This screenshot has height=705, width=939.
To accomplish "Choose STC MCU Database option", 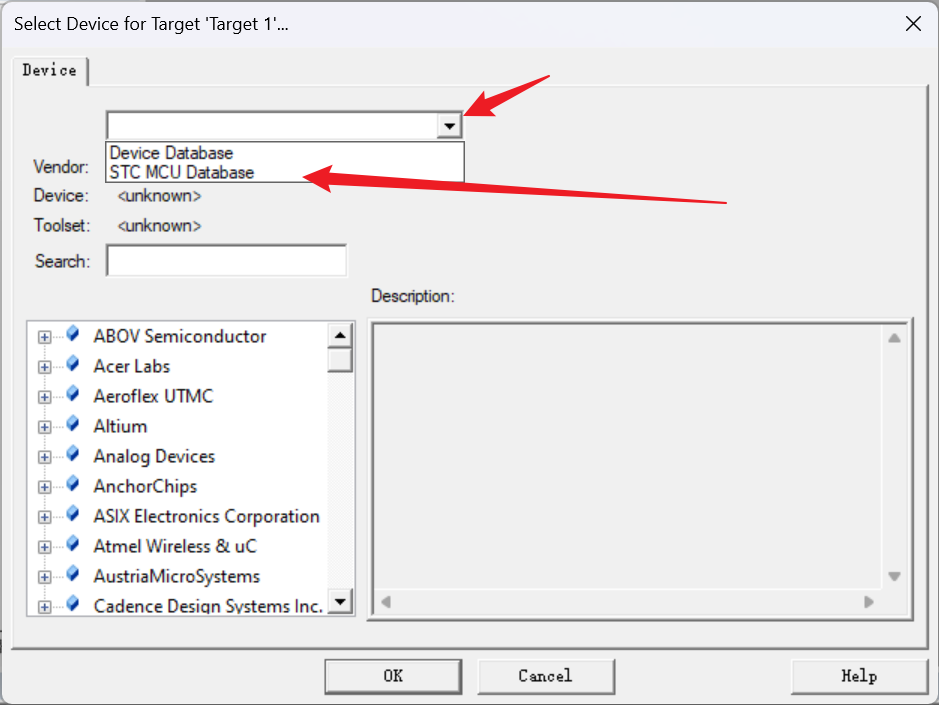I will 286,173.
